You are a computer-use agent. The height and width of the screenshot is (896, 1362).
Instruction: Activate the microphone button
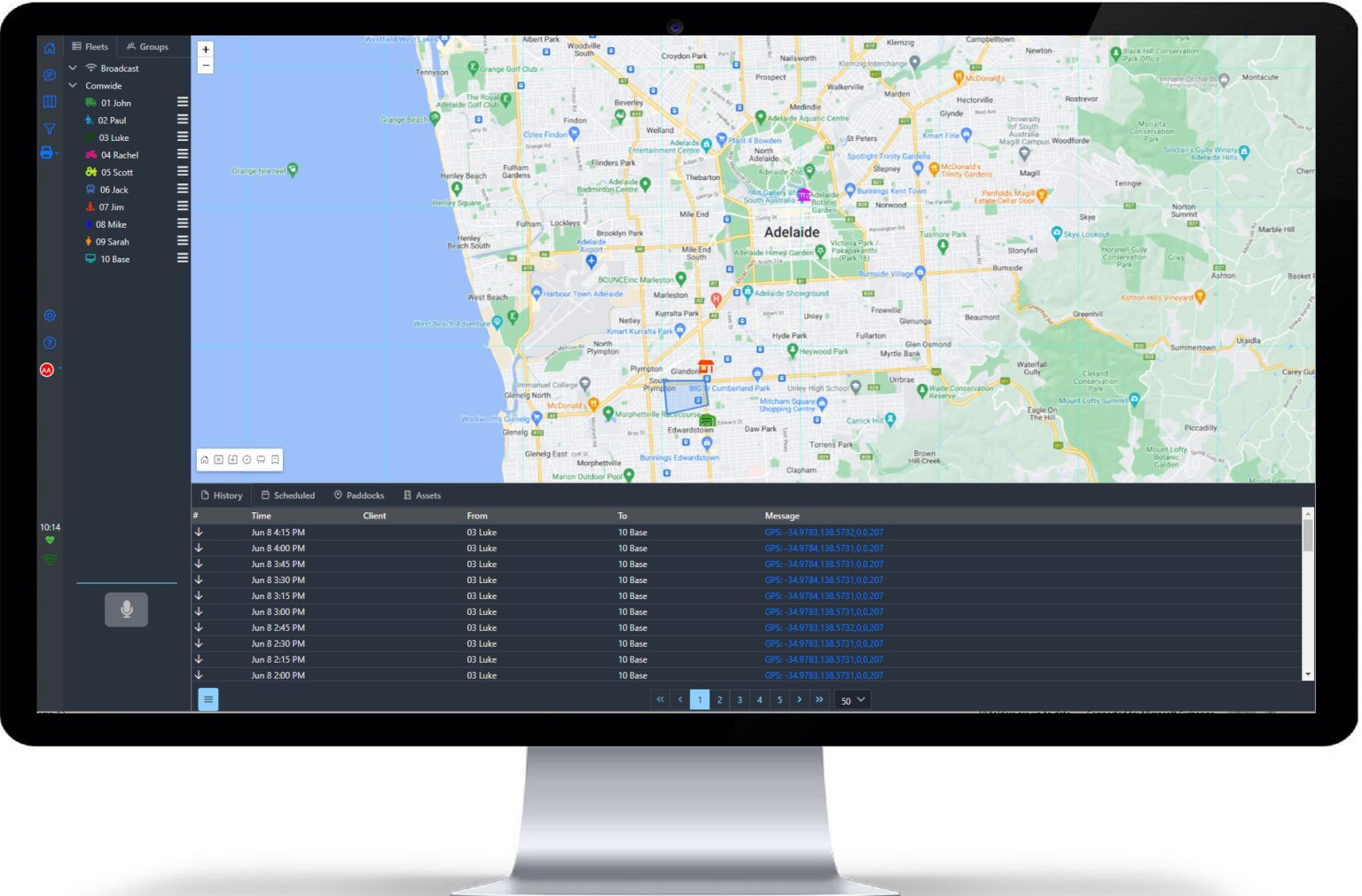tap(126, 609)
